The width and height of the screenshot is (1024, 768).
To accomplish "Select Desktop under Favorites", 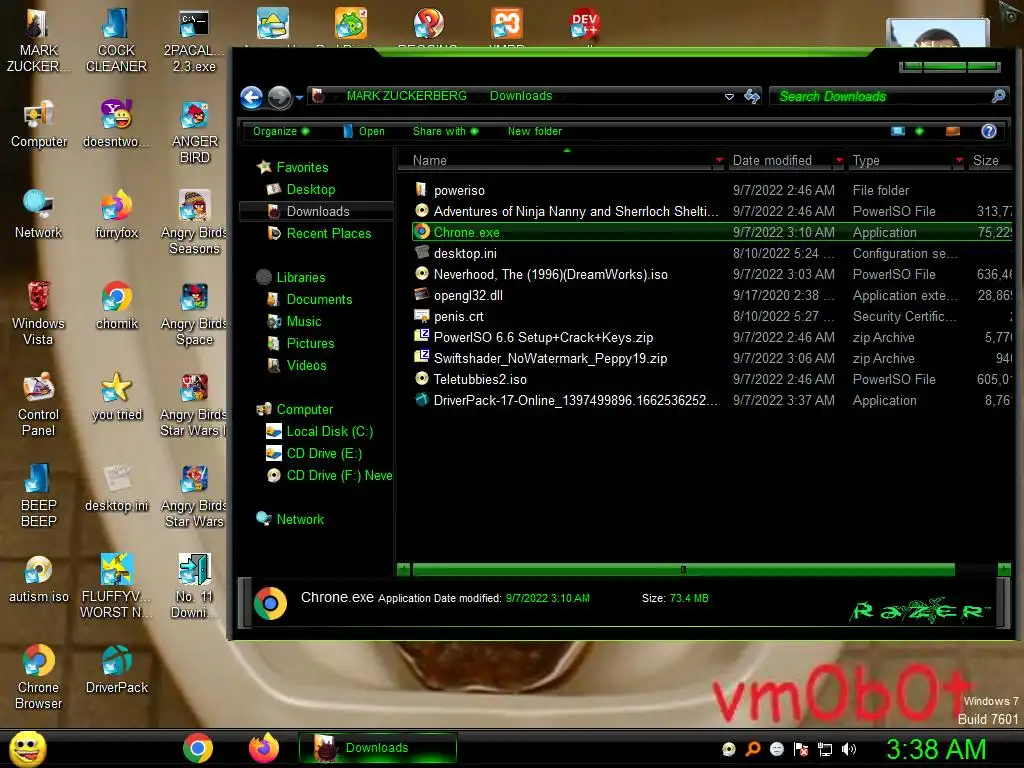I will (310, 189).
